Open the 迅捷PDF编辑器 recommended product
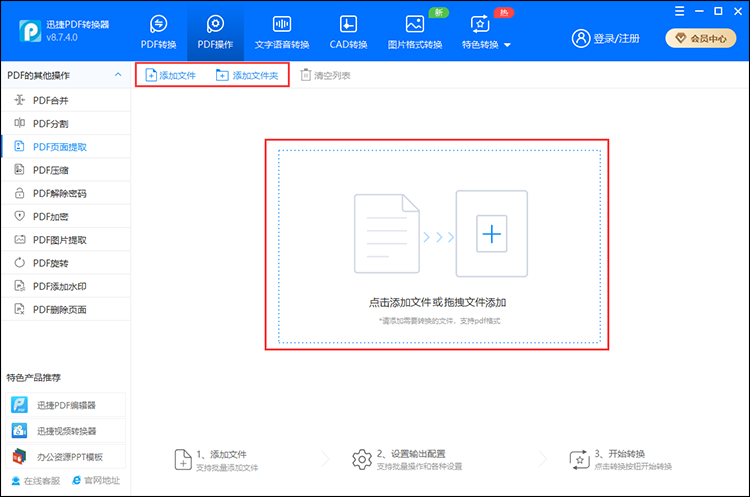The image size is (750, 497). (66, 405)
